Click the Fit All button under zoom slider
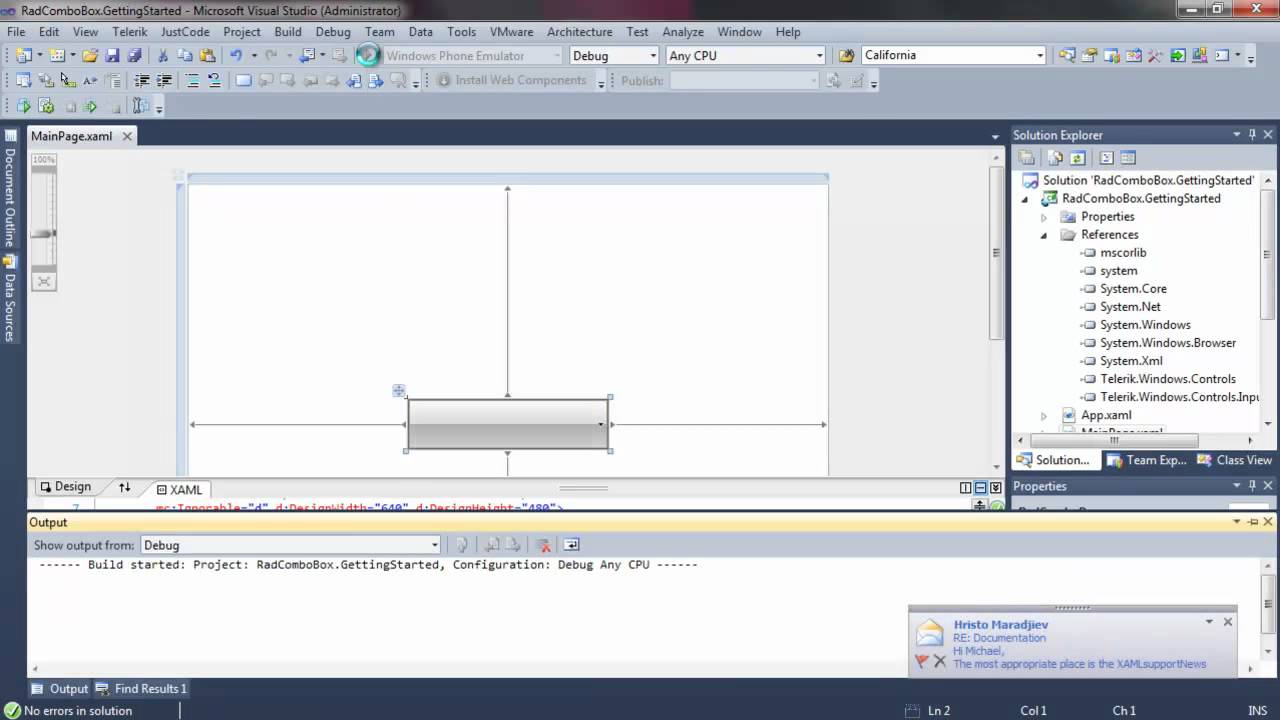Screen dimensions: 1280x720 [x=44, y=282]
